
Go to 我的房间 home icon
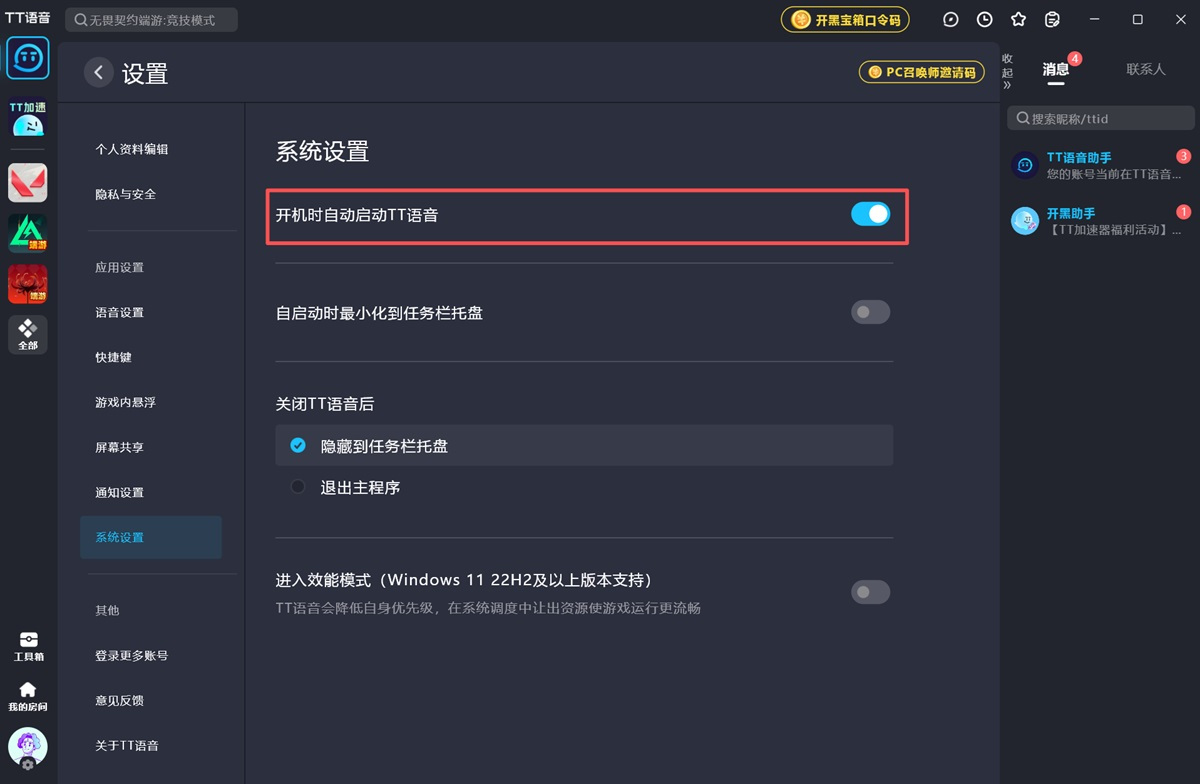[x=28, y=696]
